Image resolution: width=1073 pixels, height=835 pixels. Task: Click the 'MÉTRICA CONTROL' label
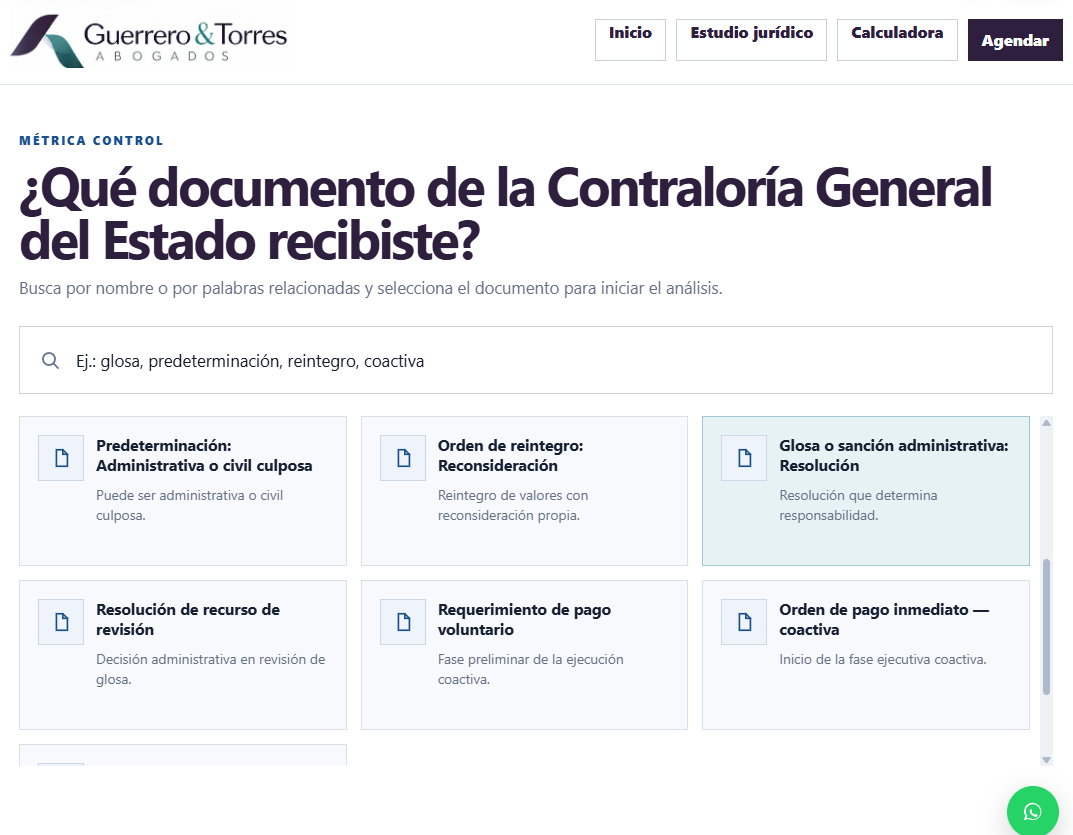click(x=91, y=140)
